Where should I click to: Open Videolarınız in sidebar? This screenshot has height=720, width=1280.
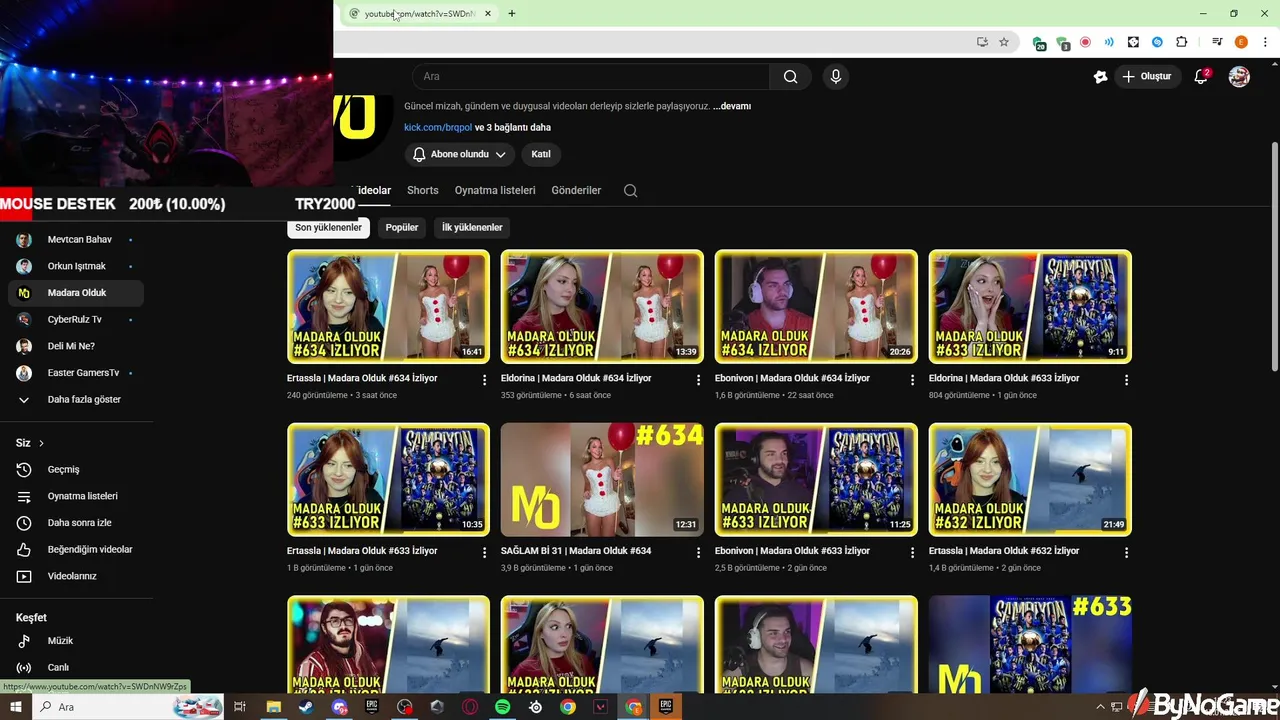coord(76,576)
